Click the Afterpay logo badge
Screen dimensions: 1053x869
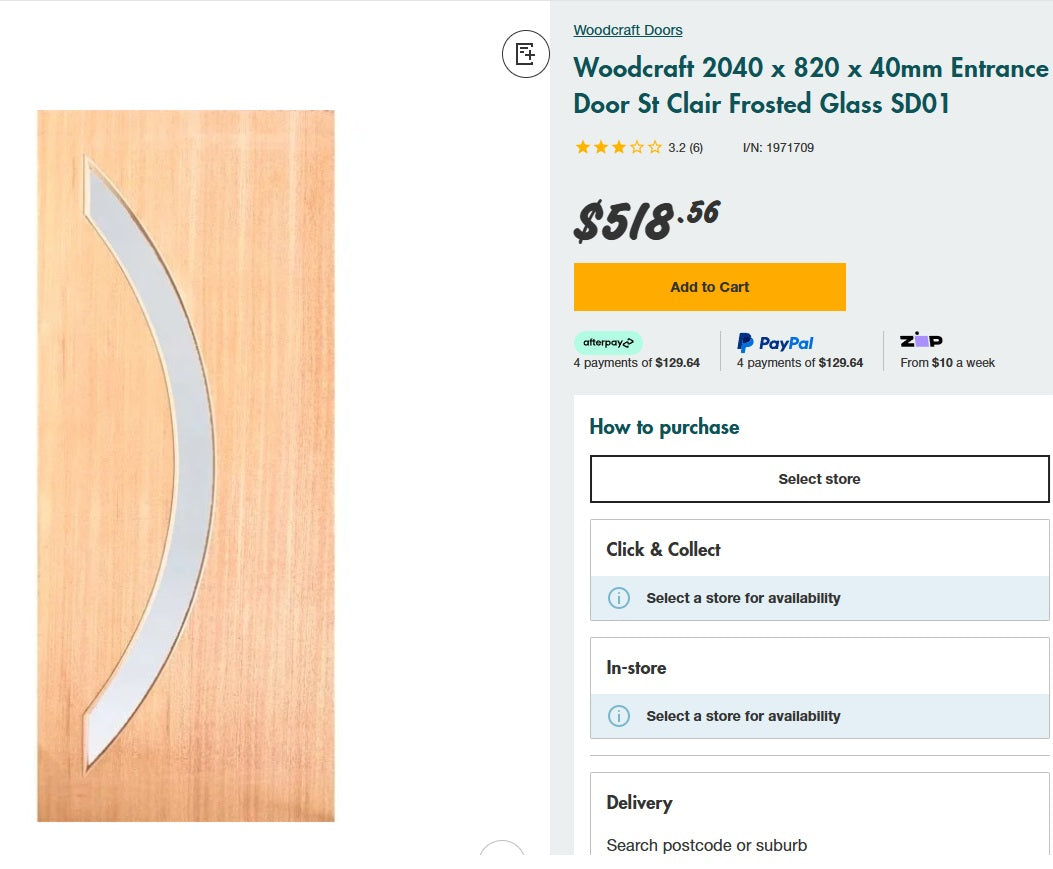[608, 343]
